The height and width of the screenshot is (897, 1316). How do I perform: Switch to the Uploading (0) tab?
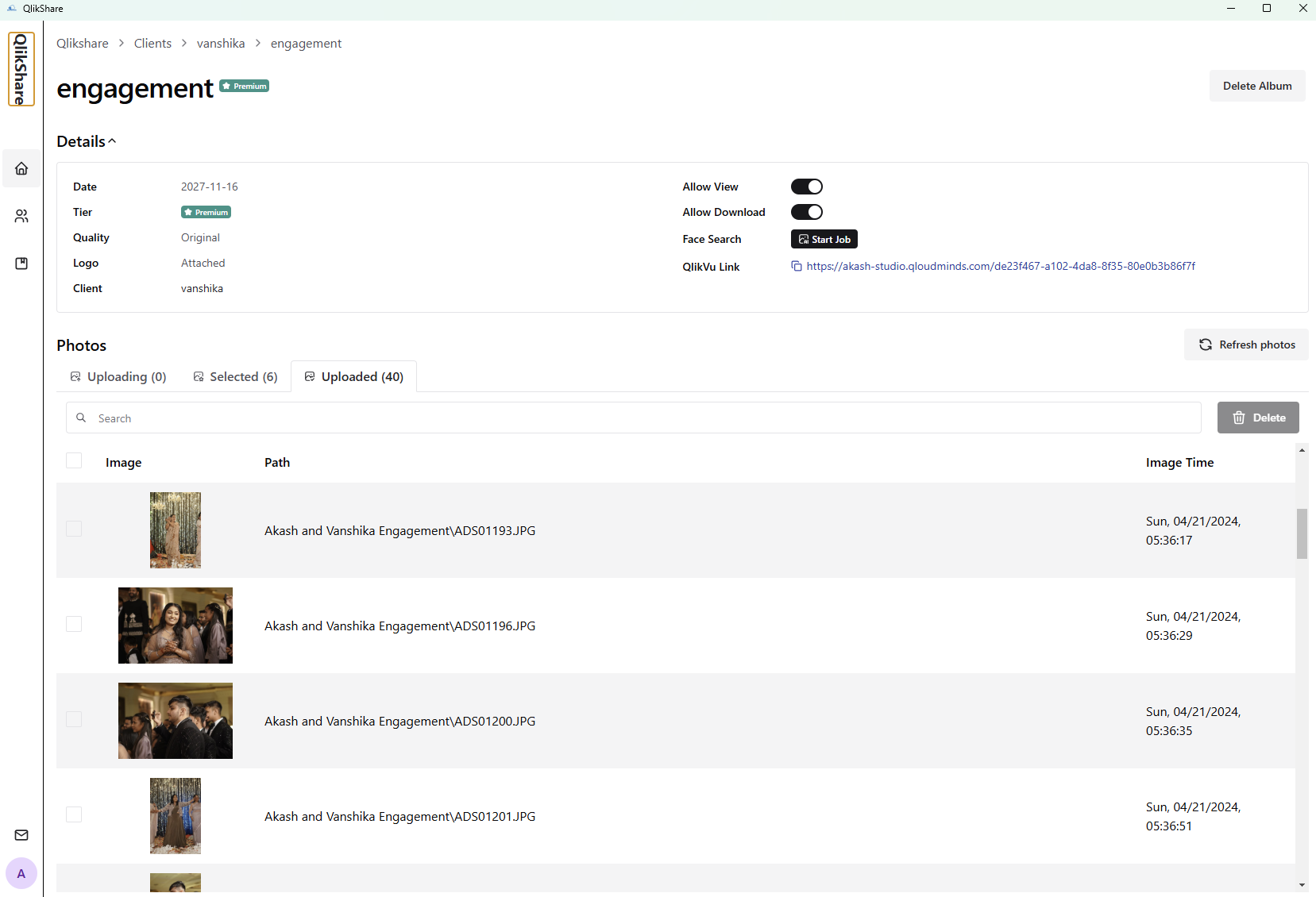118,377
